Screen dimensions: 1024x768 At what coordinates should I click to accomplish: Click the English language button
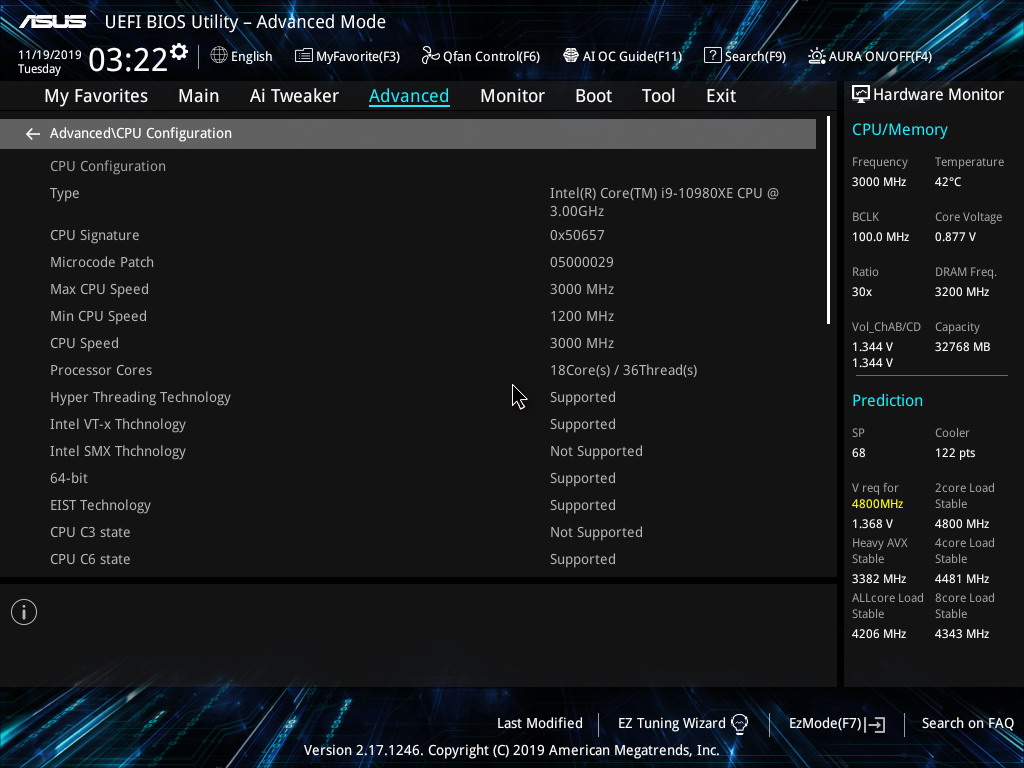click(251, 56)
